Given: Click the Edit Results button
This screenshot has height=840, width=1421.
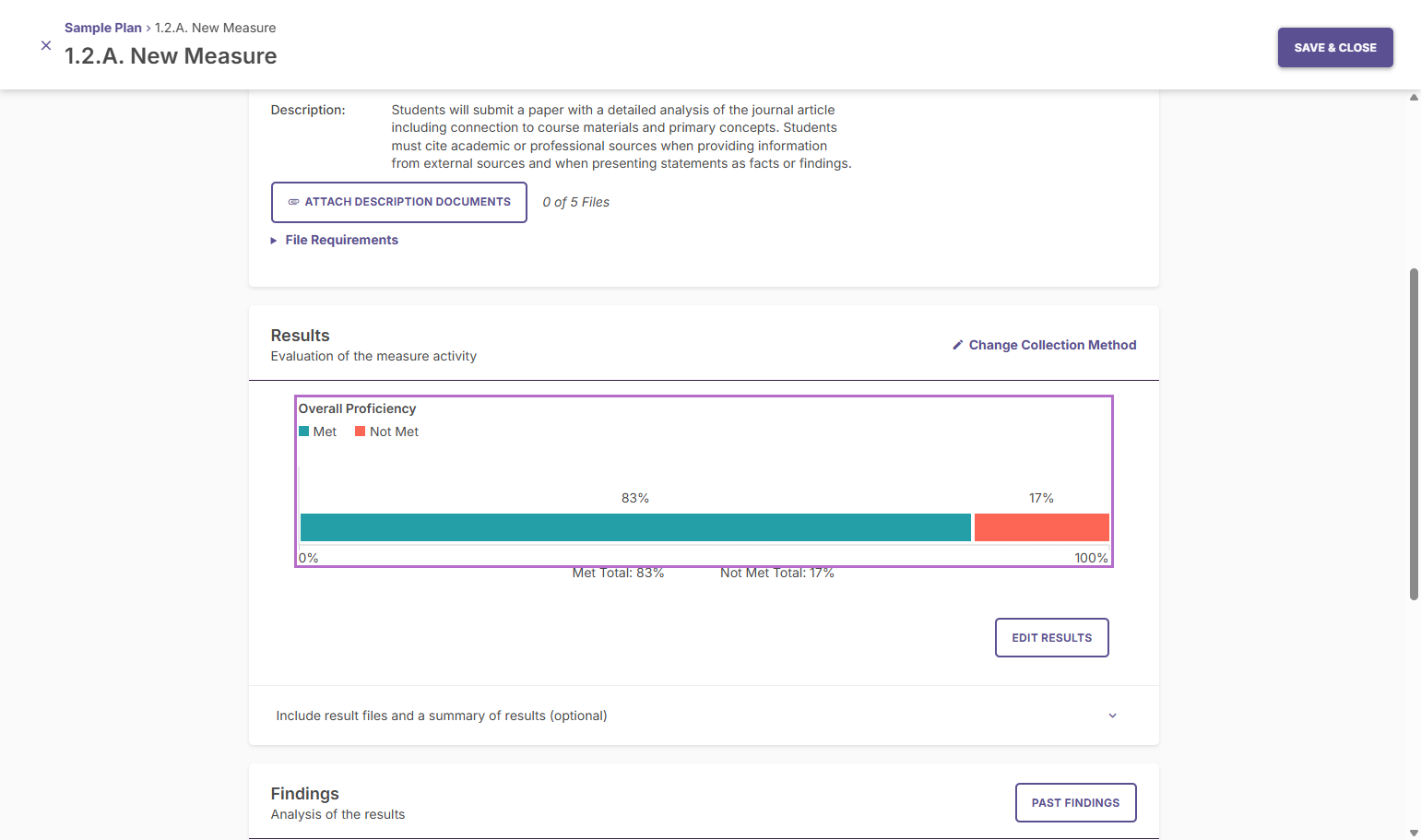Looking at the screenshot, I should pos(1052,638).
